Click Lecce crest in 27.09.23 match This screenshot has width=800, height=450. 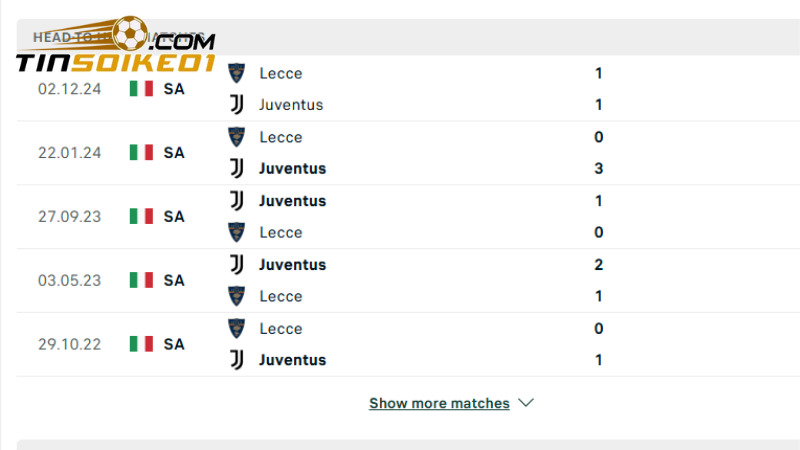[237, 232]
